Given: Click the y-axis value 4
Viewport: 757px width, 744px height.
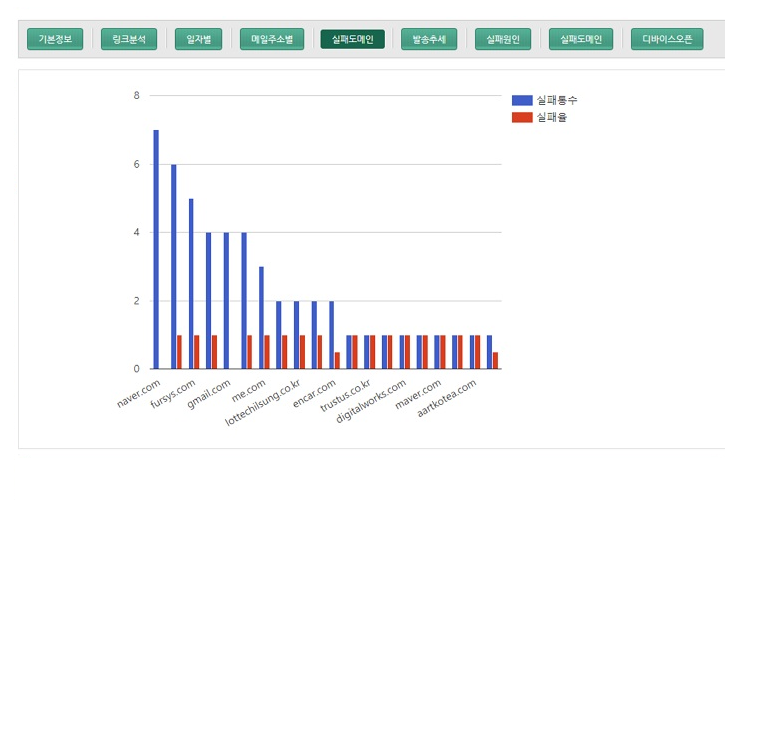Looking at the screenshot, I should (x=137, y=233).
